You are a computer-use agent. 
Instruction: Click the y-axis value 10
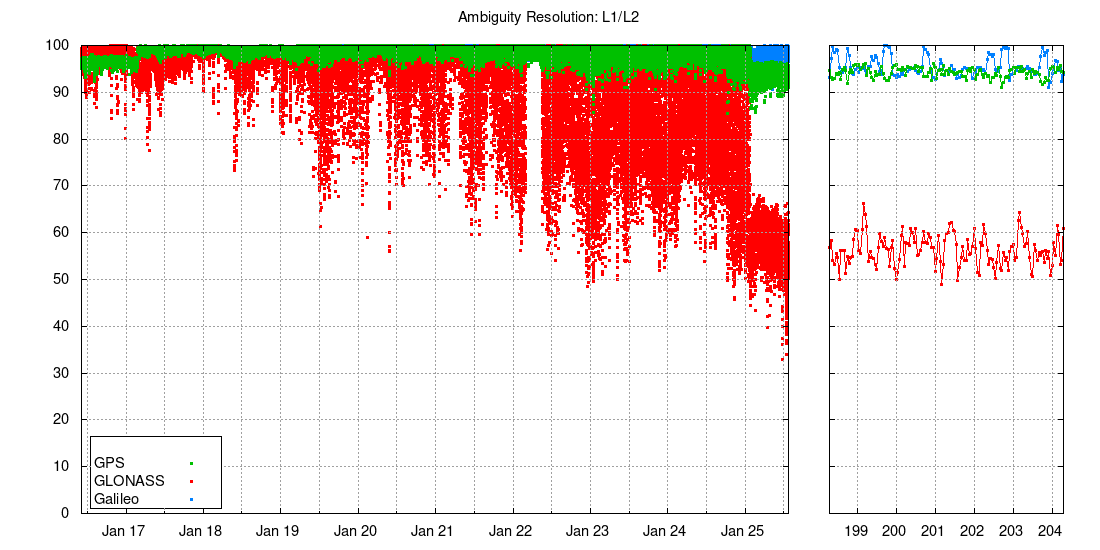pos(62,467)
